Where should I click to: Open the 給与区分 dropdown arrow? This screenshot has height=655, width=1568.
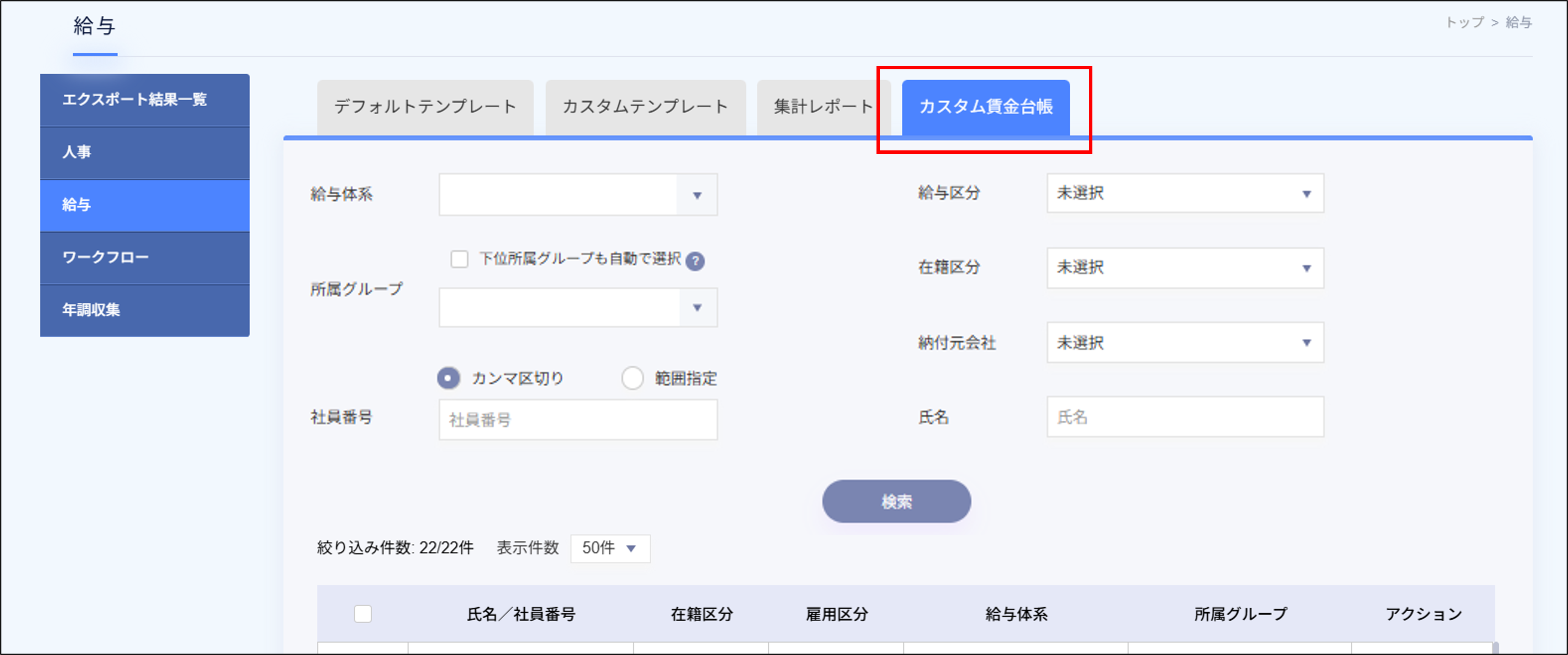click(x=1305, y=193)
